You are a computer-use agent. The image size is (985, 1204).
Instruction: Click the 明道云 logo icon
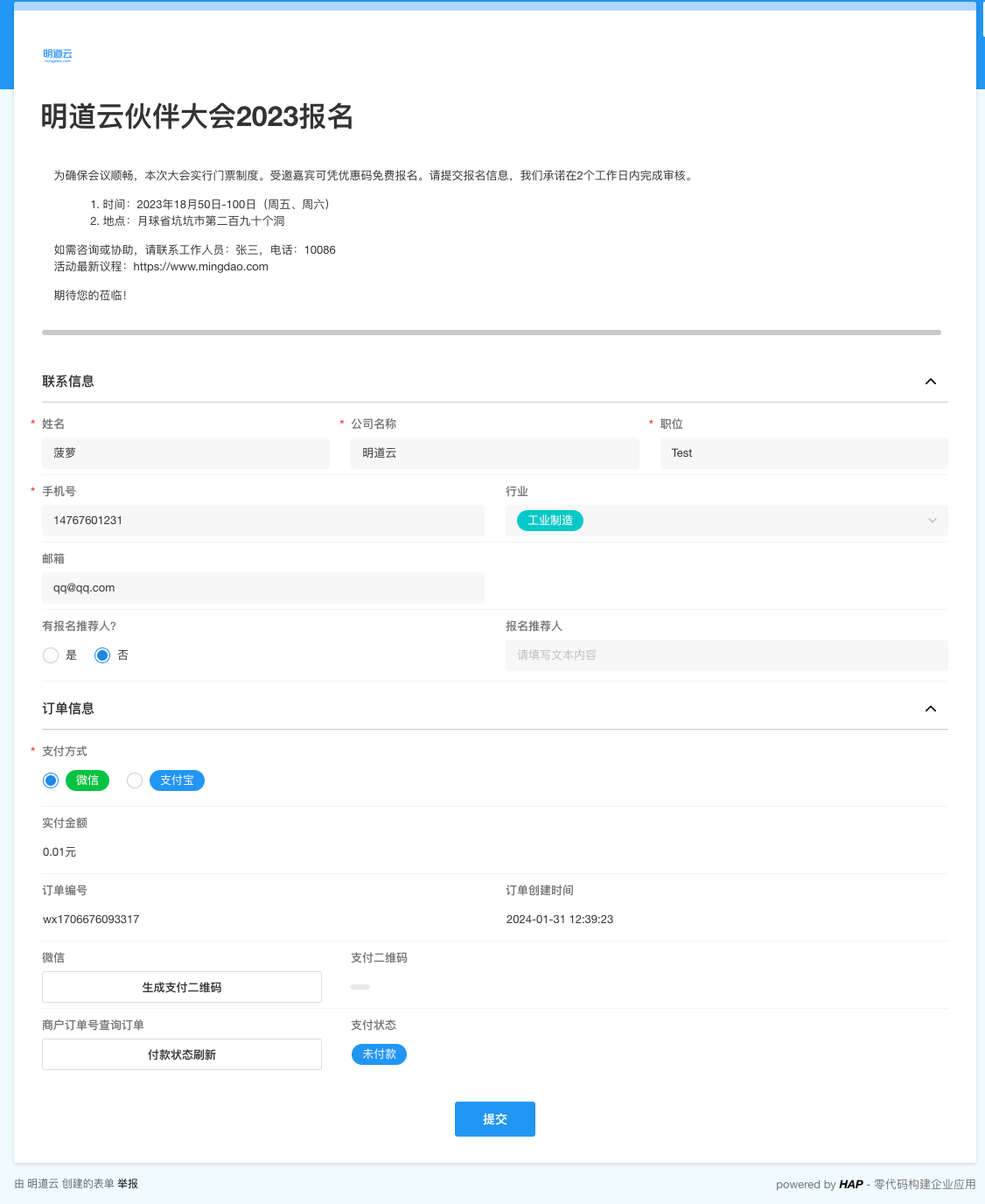(x=58, y=55)
